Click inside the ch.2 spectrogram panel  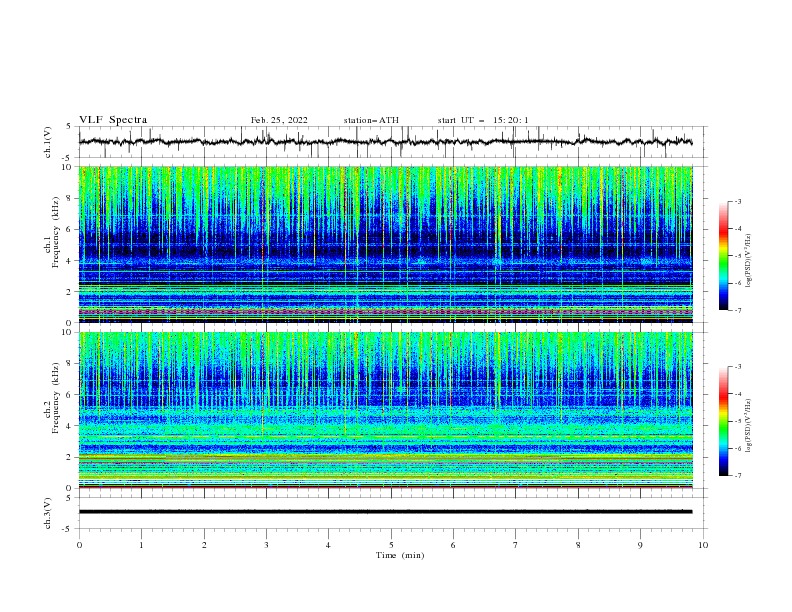click(385, 410)
